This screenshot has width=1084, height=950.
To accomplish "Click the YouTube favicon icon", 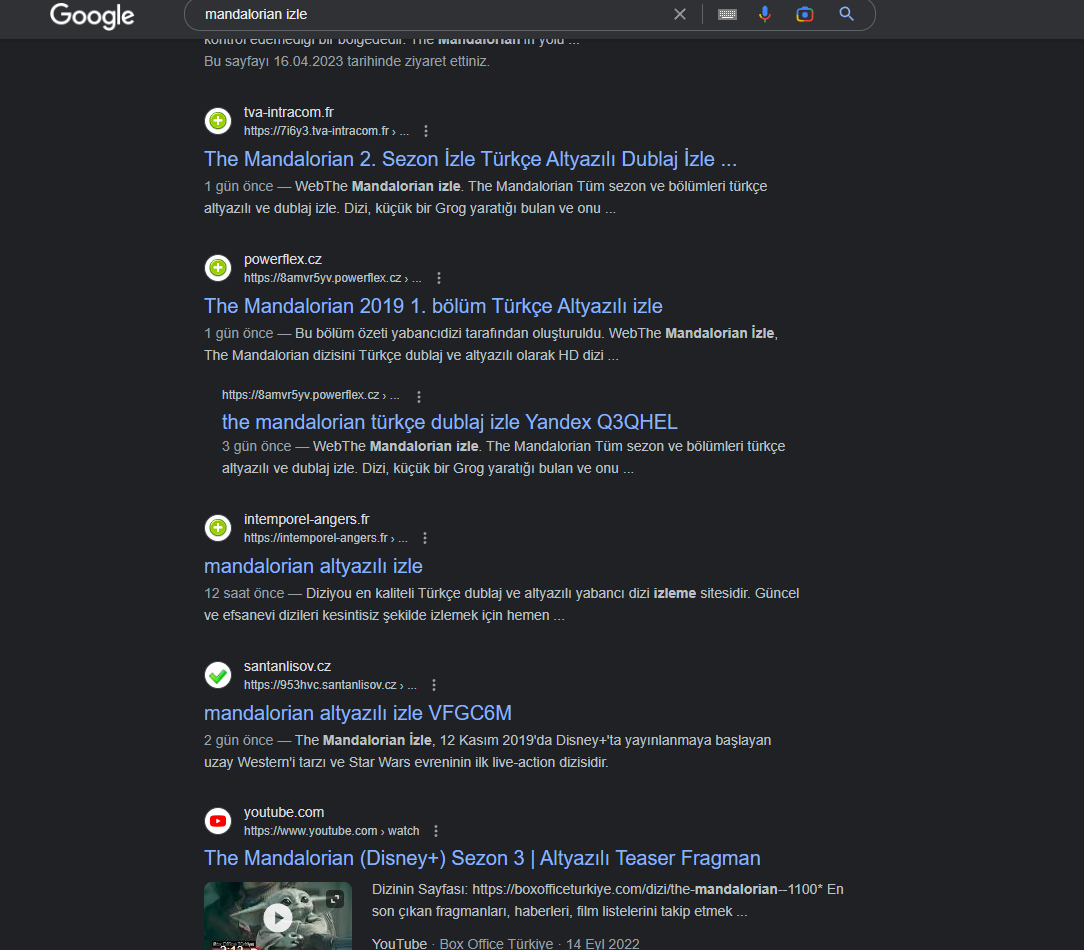I will click(218, 821).
